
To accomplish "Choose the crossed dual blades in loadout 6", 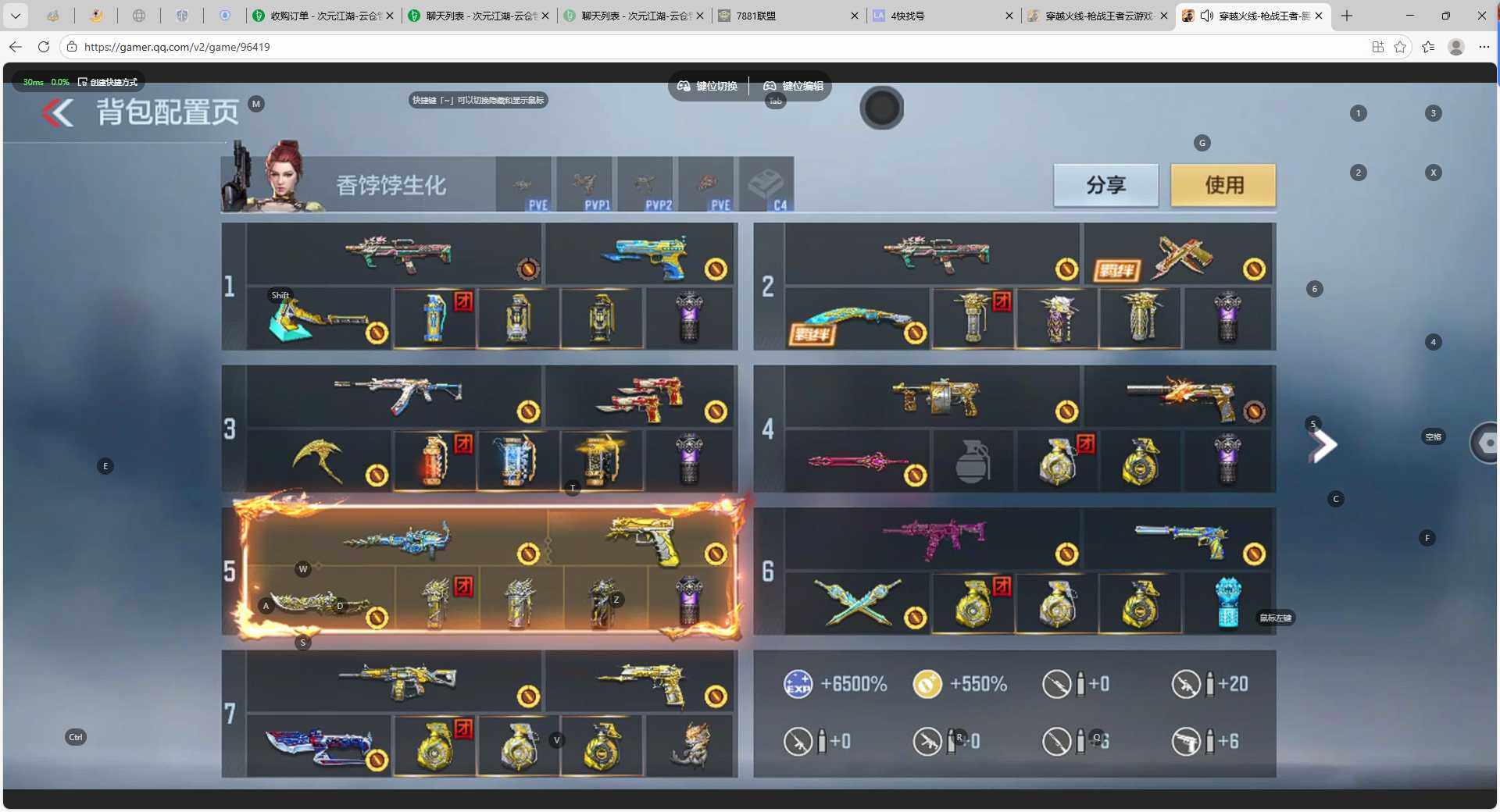I will click(x=857, y=603).
